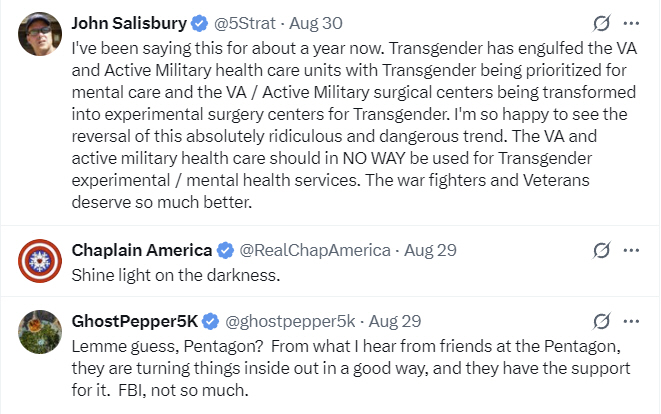
Task: Click the Grok icon on John Salisbury's post
Action: (x=601, y=23)
